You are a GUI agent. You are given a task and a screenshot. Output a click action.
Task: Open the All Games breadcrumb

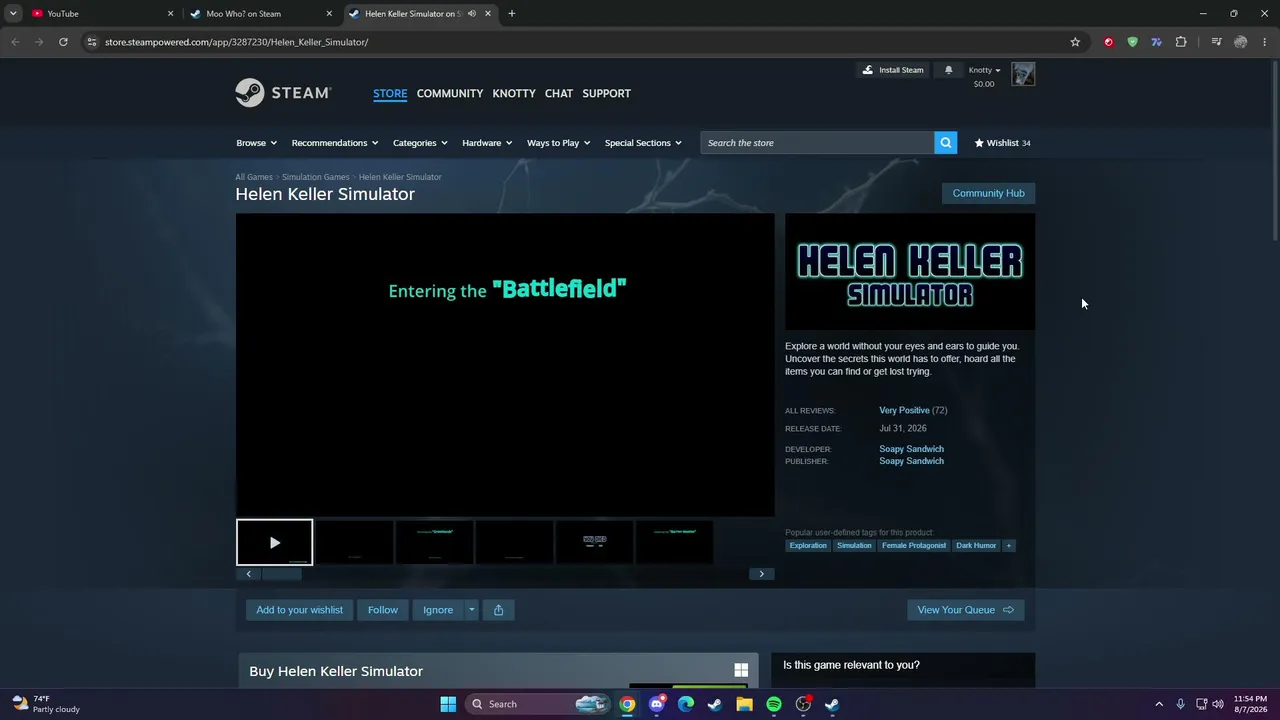click(x=254, y=177)
